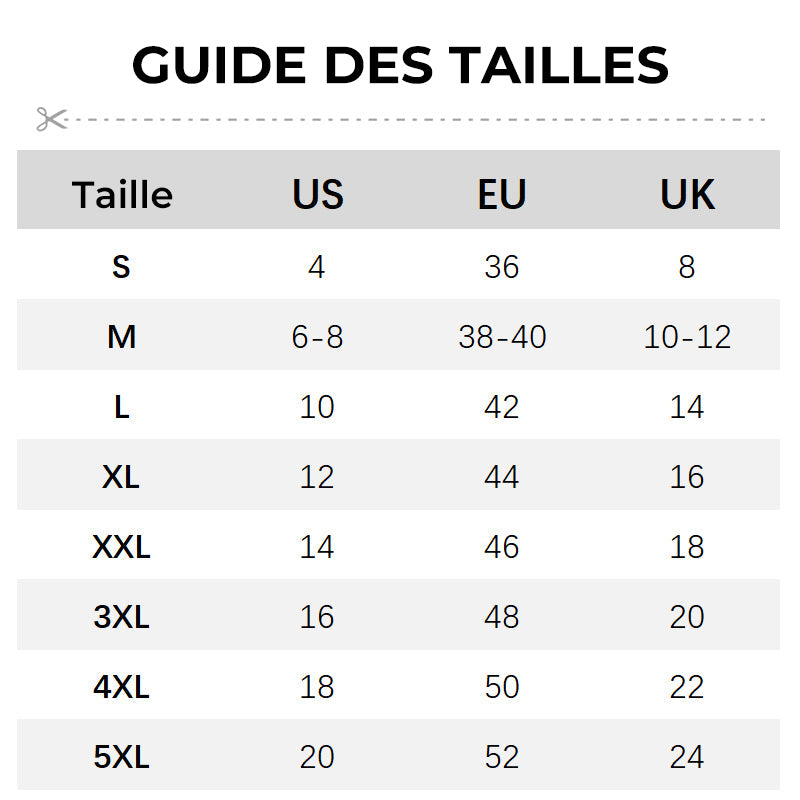Click the M size row label

click(x=121, y=337)
